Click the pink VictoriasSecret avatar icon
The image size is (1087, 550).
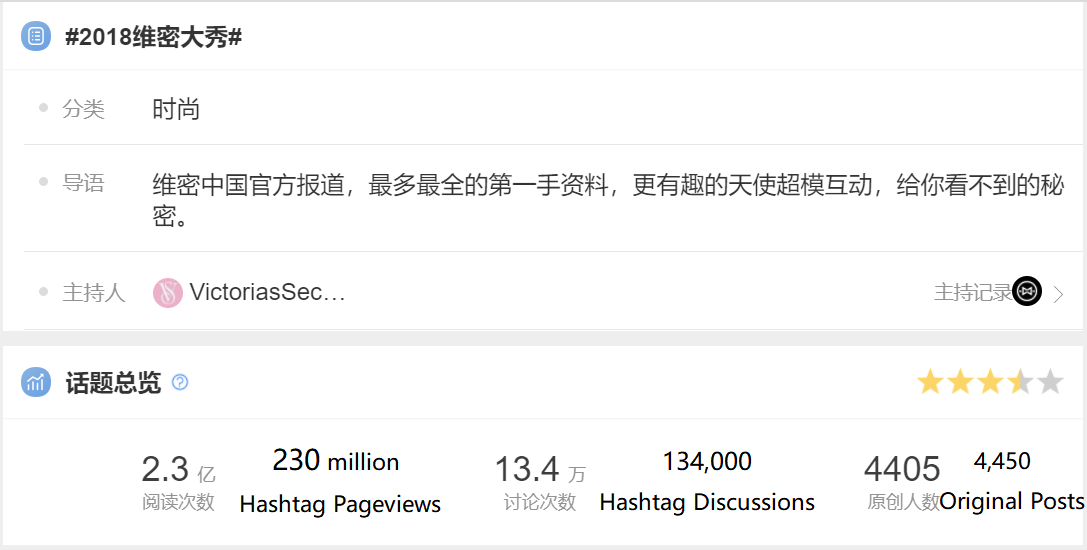pyautogui.click(x=168, y=293)
